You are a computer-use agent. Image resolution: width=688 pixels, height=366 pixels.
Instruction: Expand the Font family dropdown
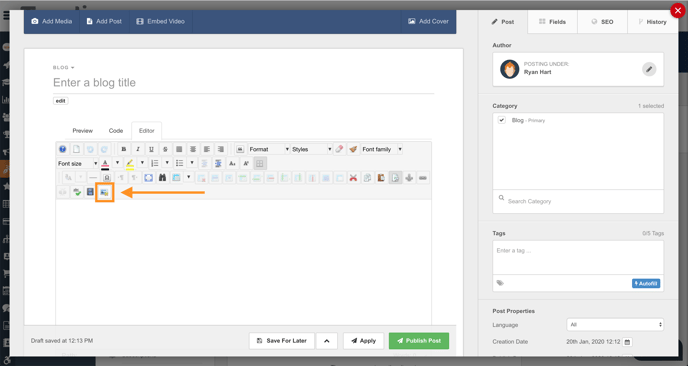tap(382, 149)
